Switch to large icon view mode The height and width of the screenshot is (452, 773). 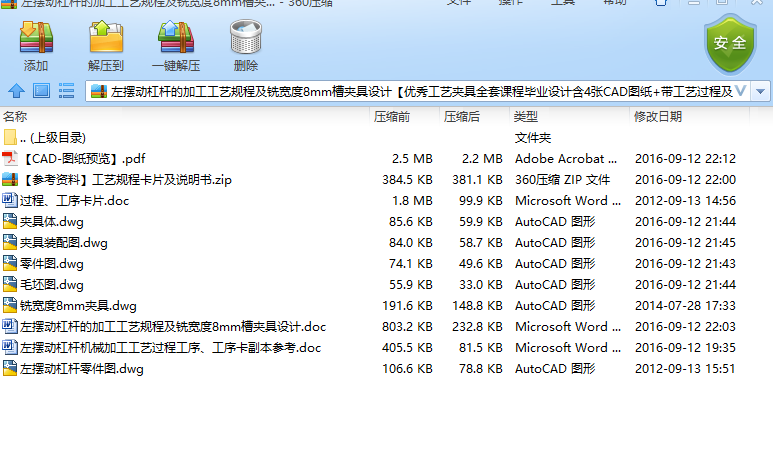[x=41, y=91]
